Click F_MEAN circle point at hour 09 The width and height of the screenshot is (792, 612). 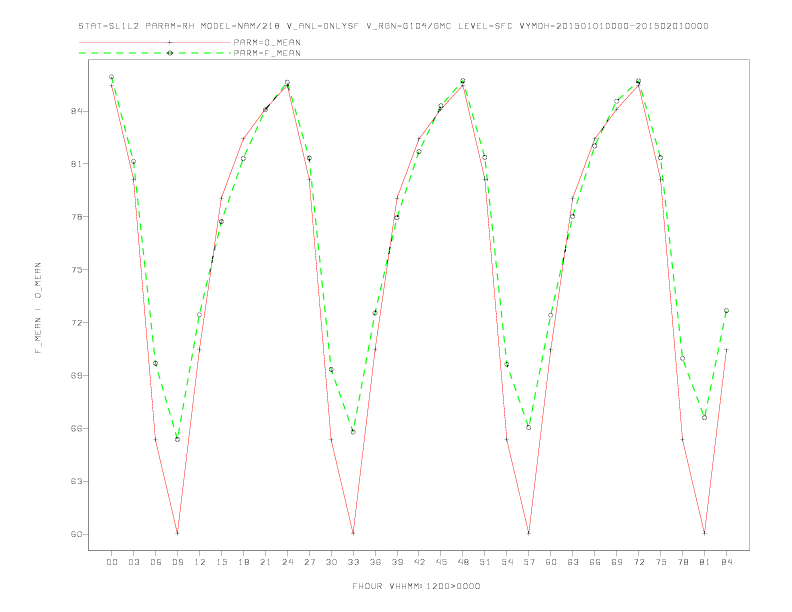(177, 439)
